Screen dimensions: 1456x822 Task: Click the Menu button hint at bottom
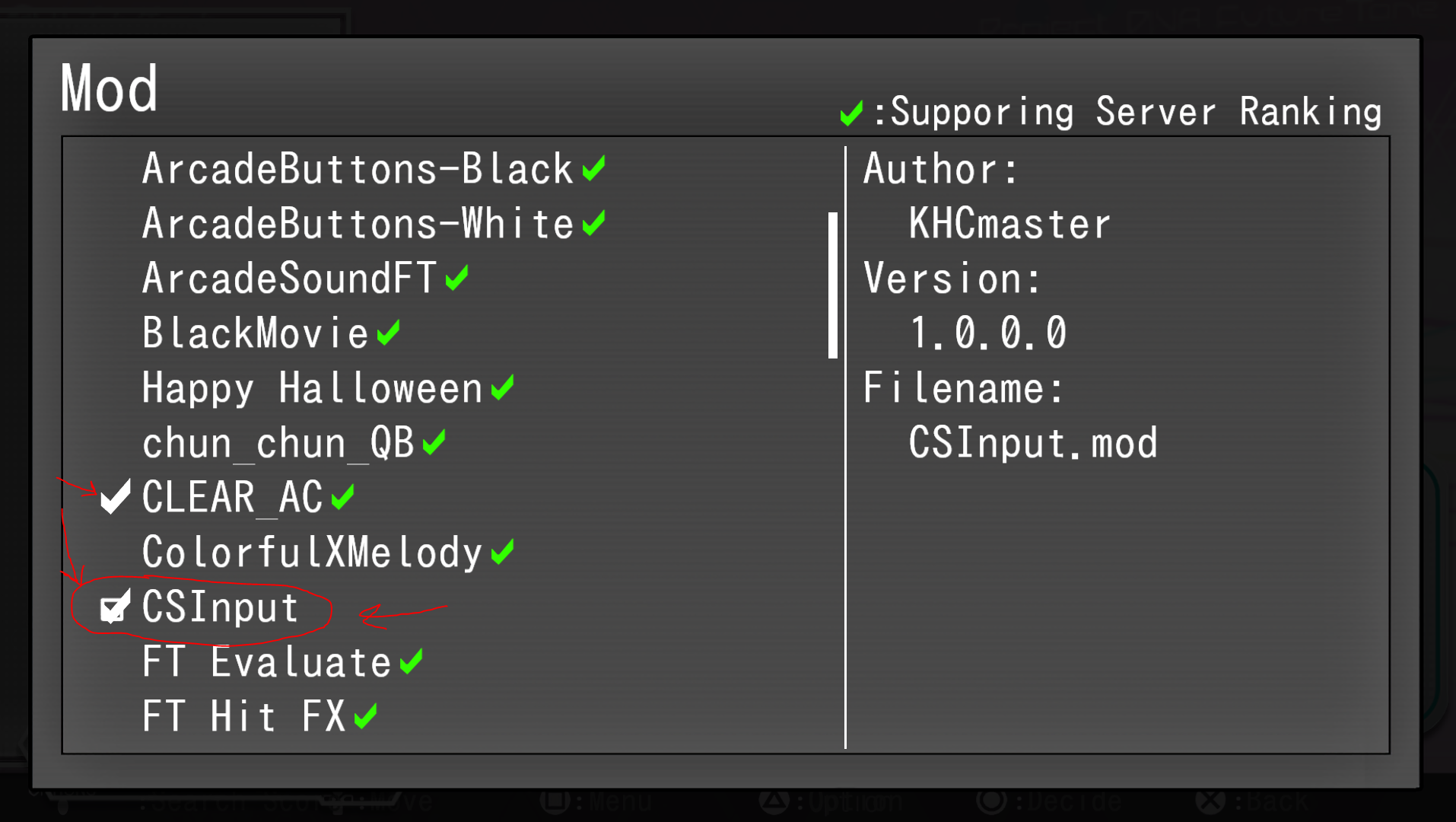[x=597, y=801]
